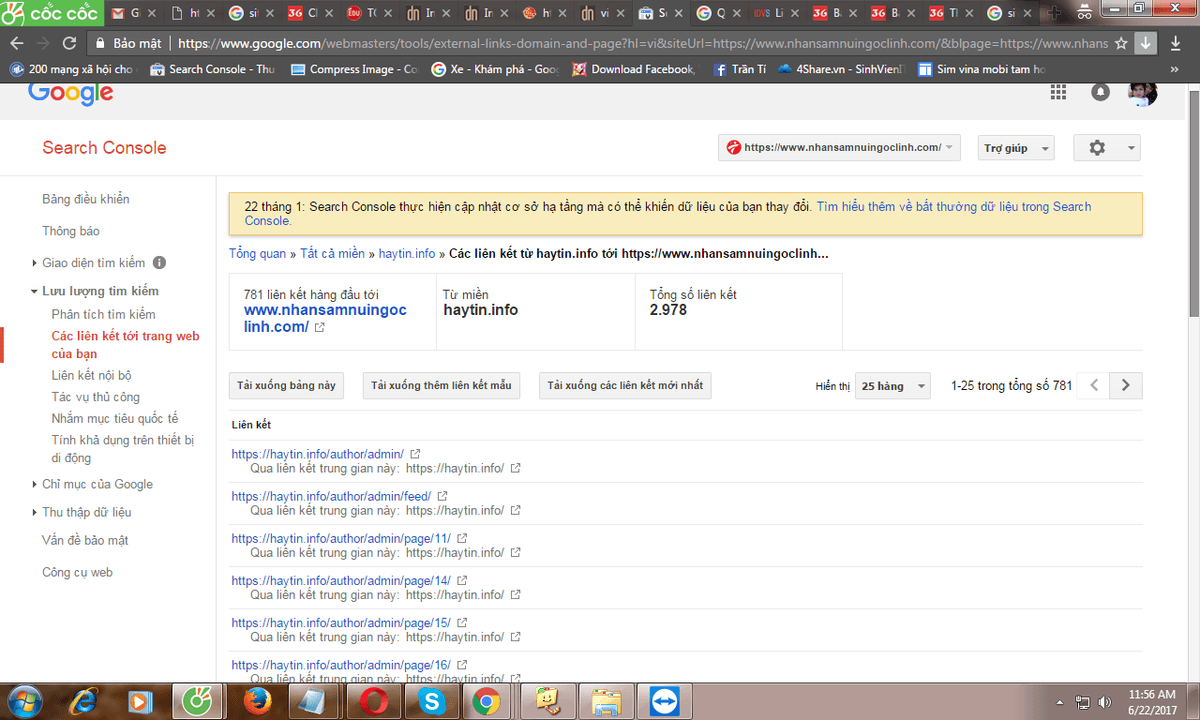
Task: Go back in browser history
Action: tap(17, 44)
